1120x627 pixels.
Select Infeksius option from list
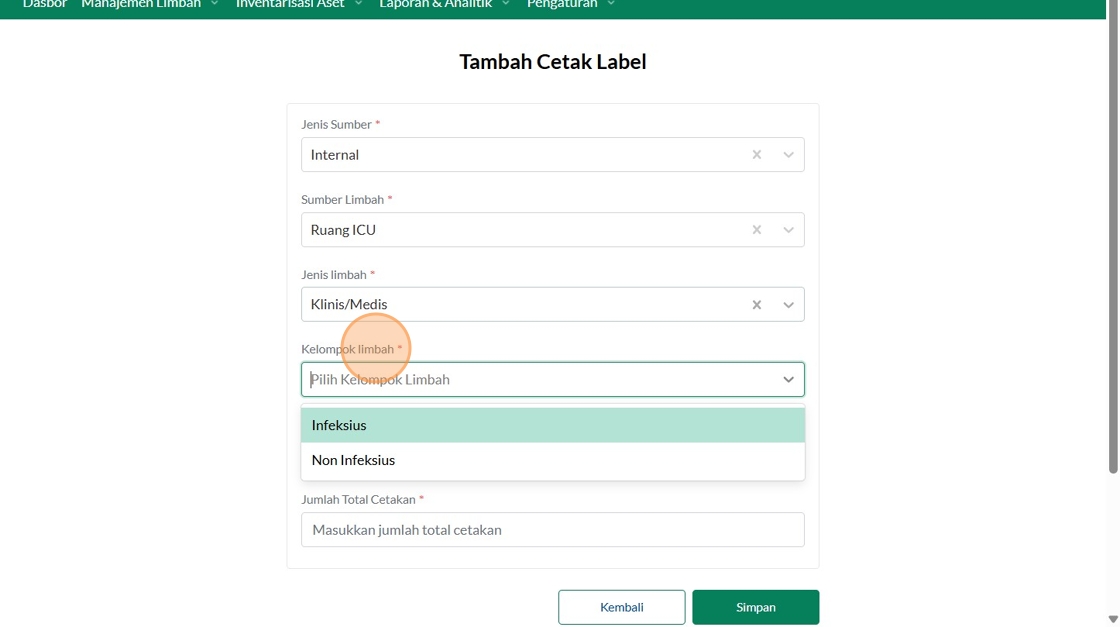coord(553,425)
